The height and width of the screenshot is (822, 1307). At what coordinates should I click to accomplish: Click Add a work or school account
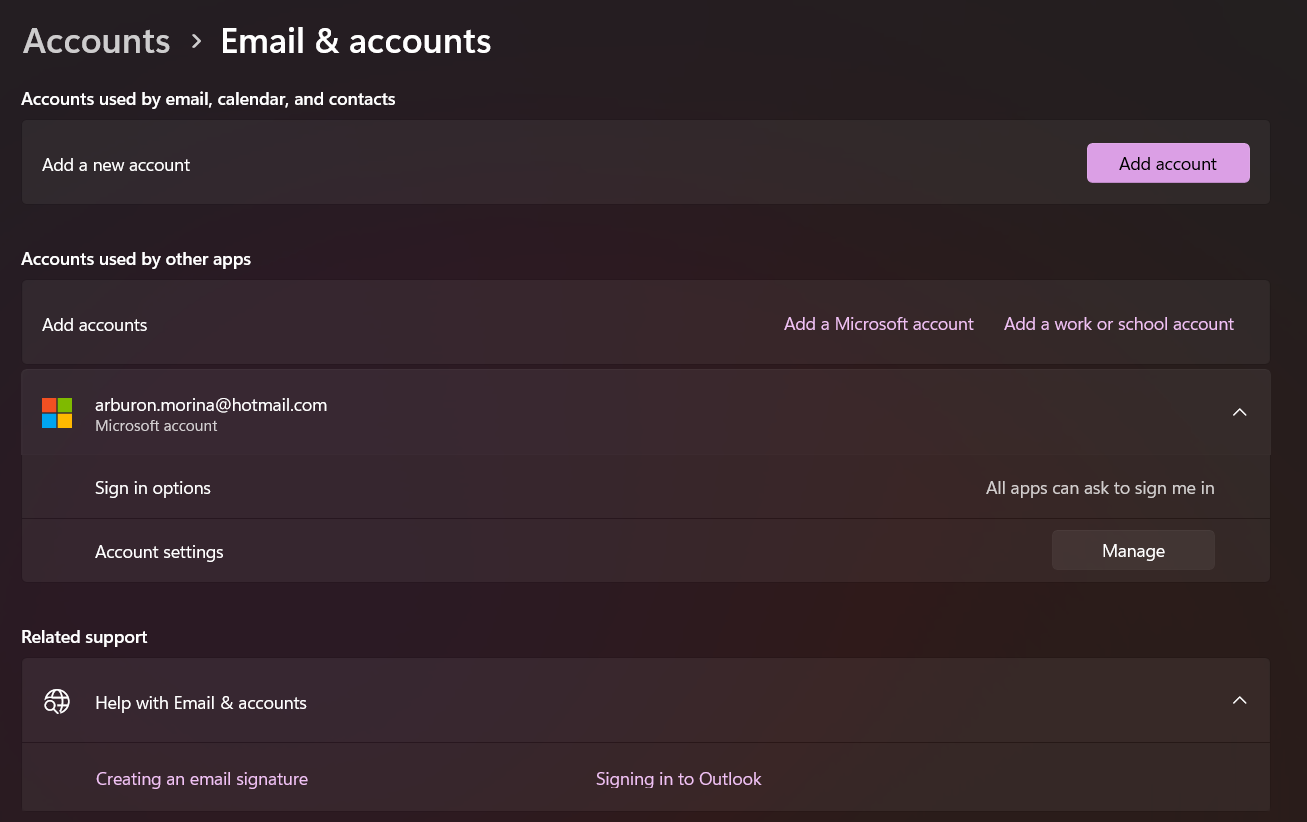tap(1119, 324)
